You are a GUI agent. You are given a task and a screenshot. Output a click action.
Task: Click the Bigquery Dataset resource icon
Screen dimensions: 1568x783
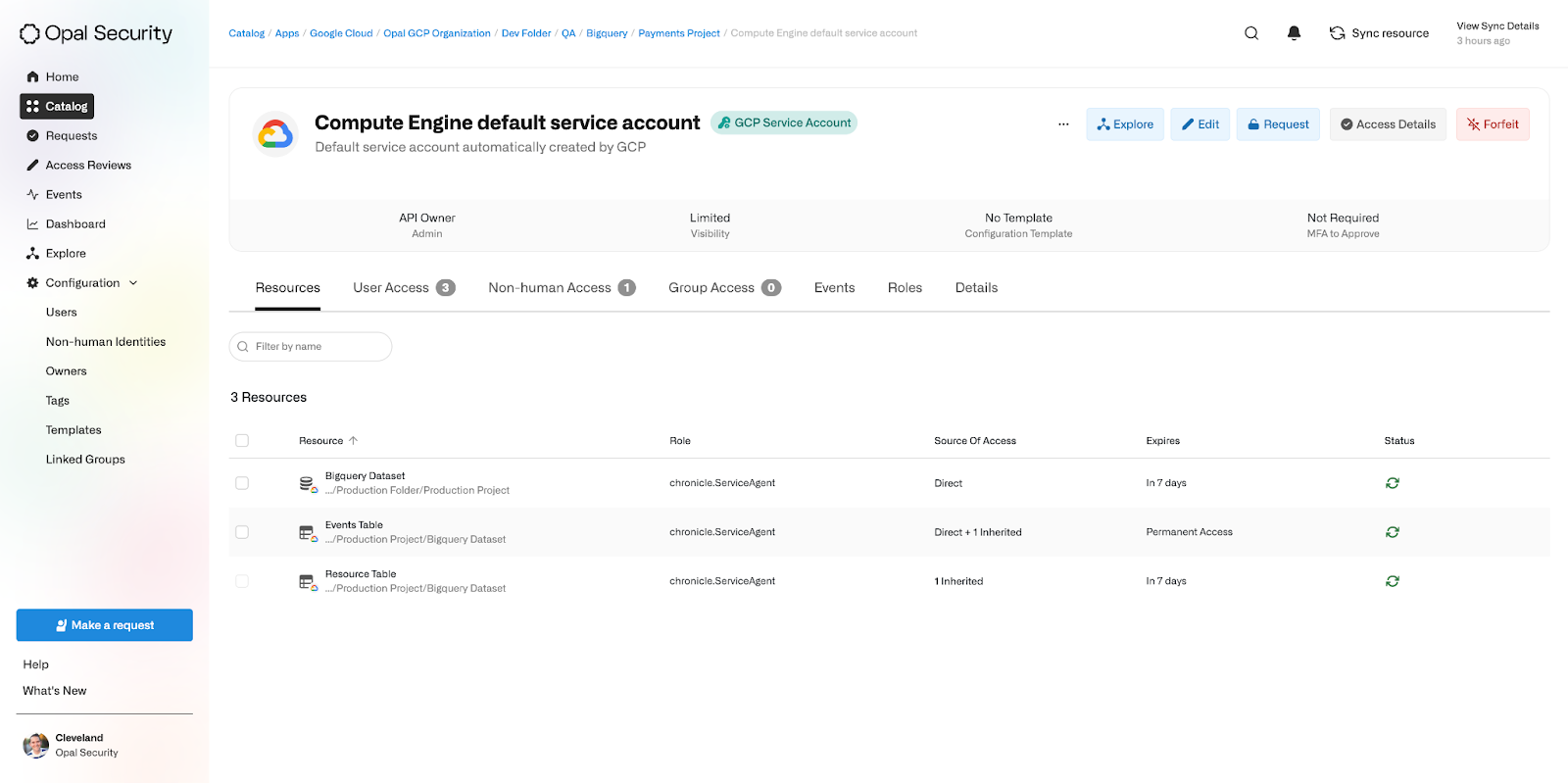pyautogui.click(x=308, y=484)
